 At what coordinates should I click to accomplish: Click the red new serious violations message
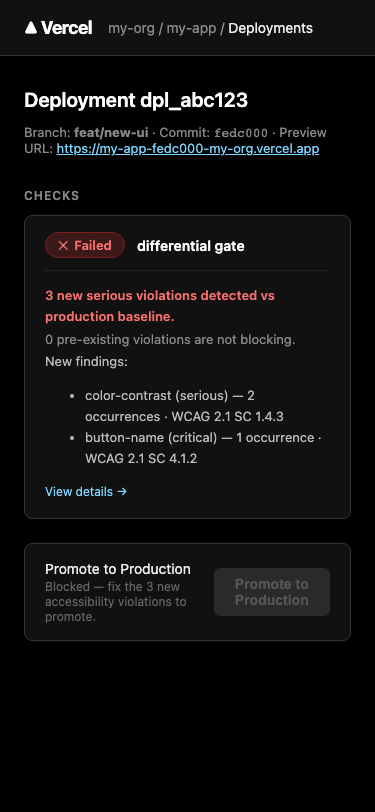160,306
